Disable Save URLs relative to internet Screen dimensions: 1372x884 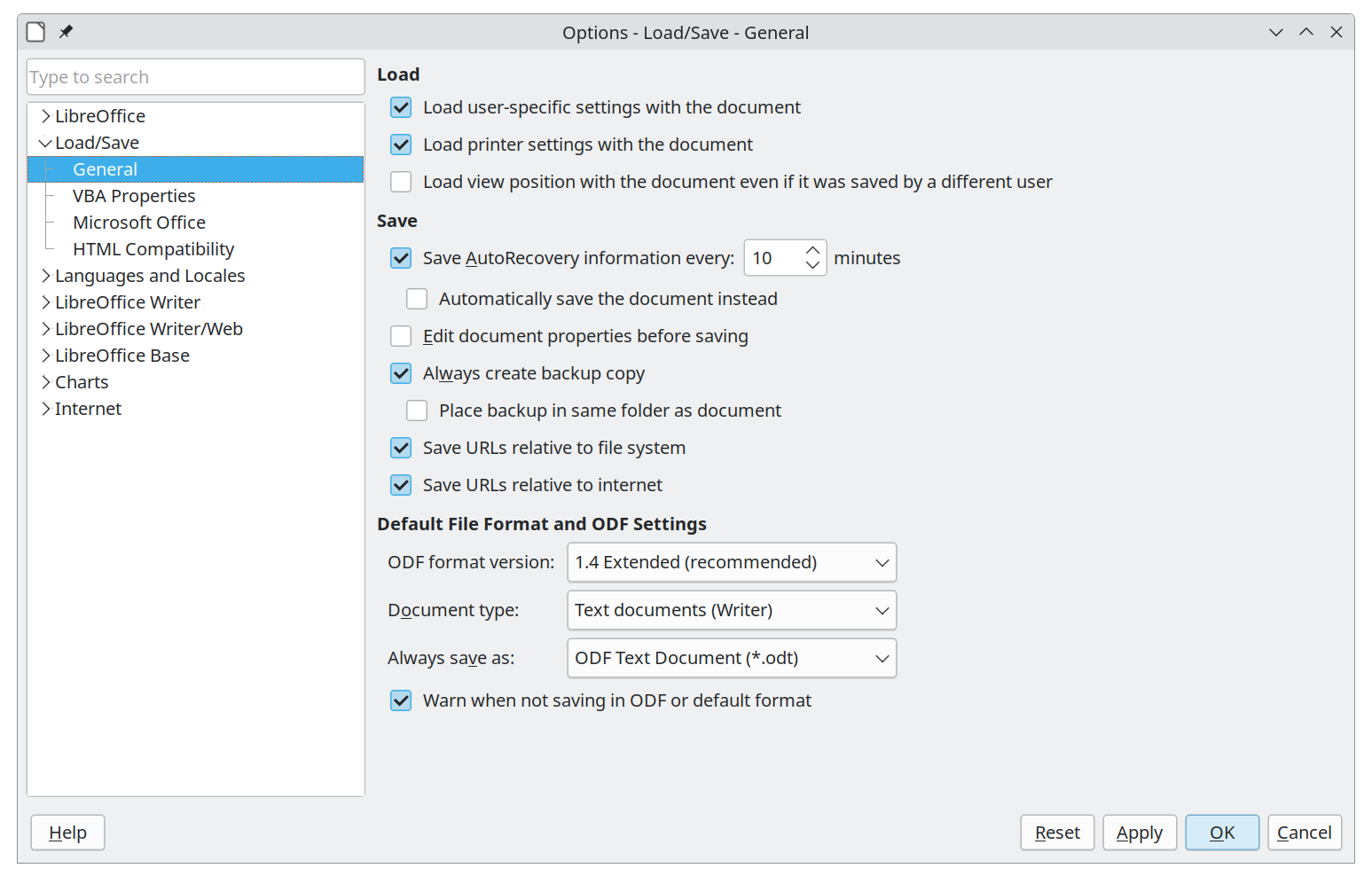(401, 484)
